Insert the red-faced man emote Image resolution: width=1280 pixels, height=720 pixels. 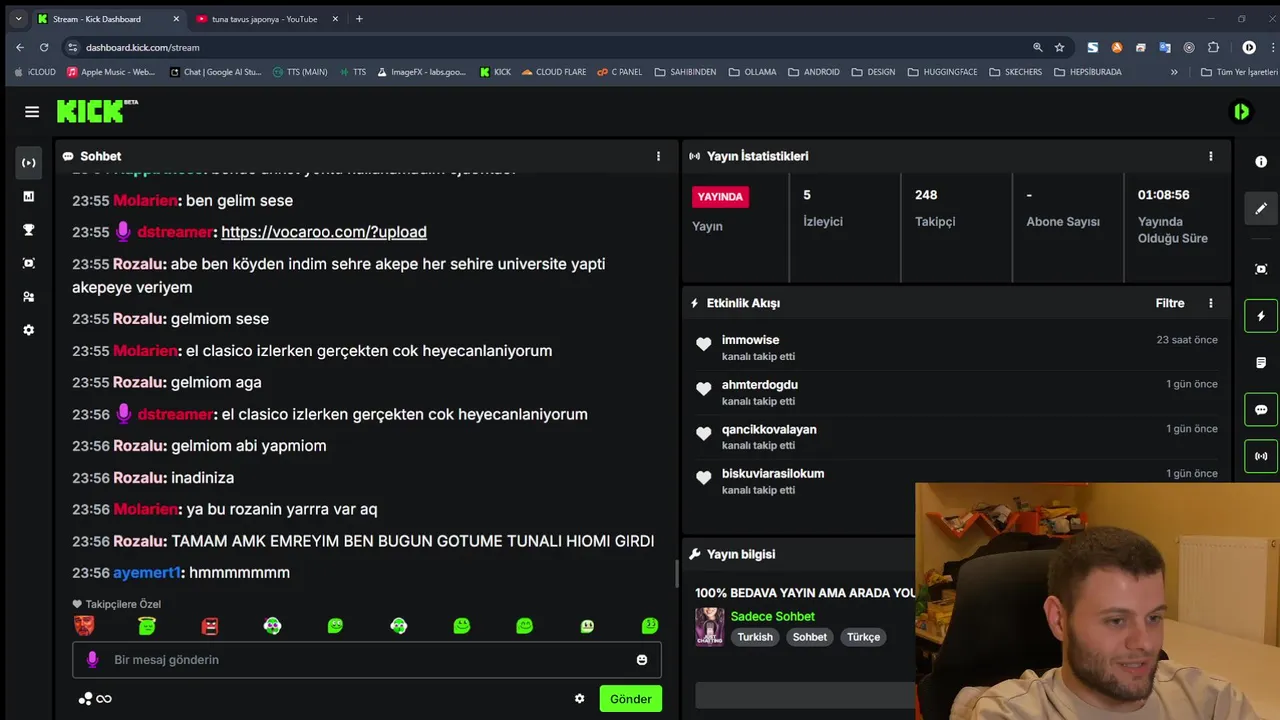84,626
